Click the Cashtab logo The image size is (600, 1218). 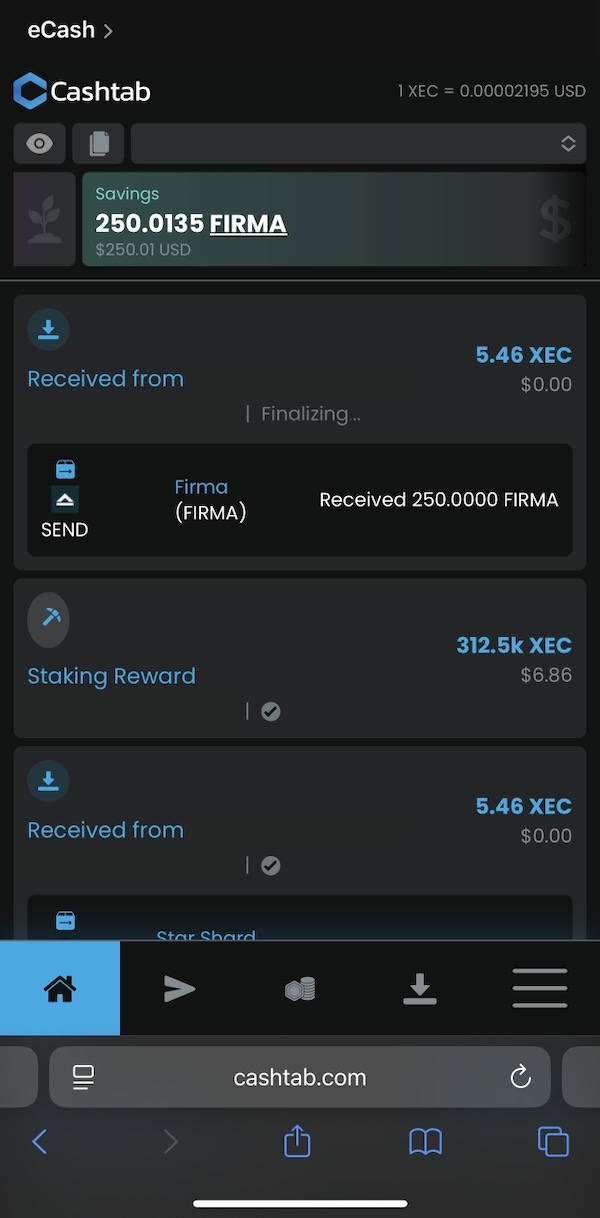(82, 92)
